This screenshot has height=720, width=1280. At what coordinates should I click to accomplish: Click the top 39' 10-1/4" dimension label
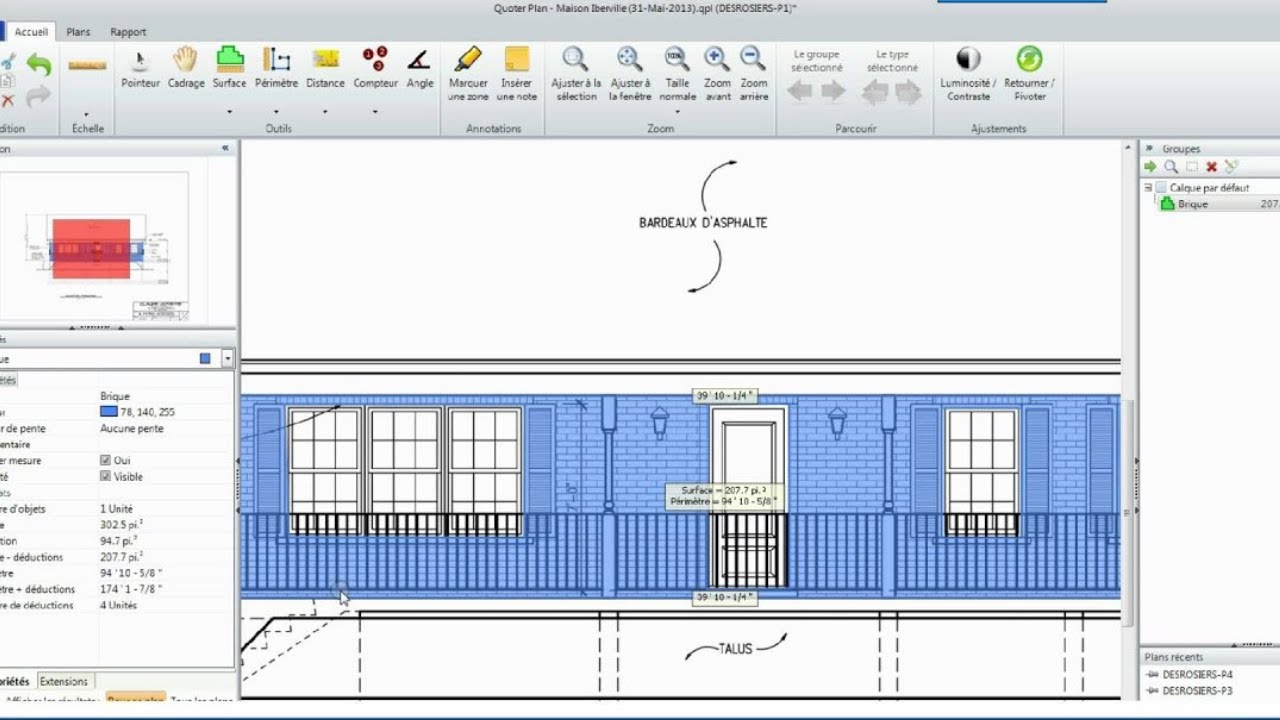pos(725,396)
